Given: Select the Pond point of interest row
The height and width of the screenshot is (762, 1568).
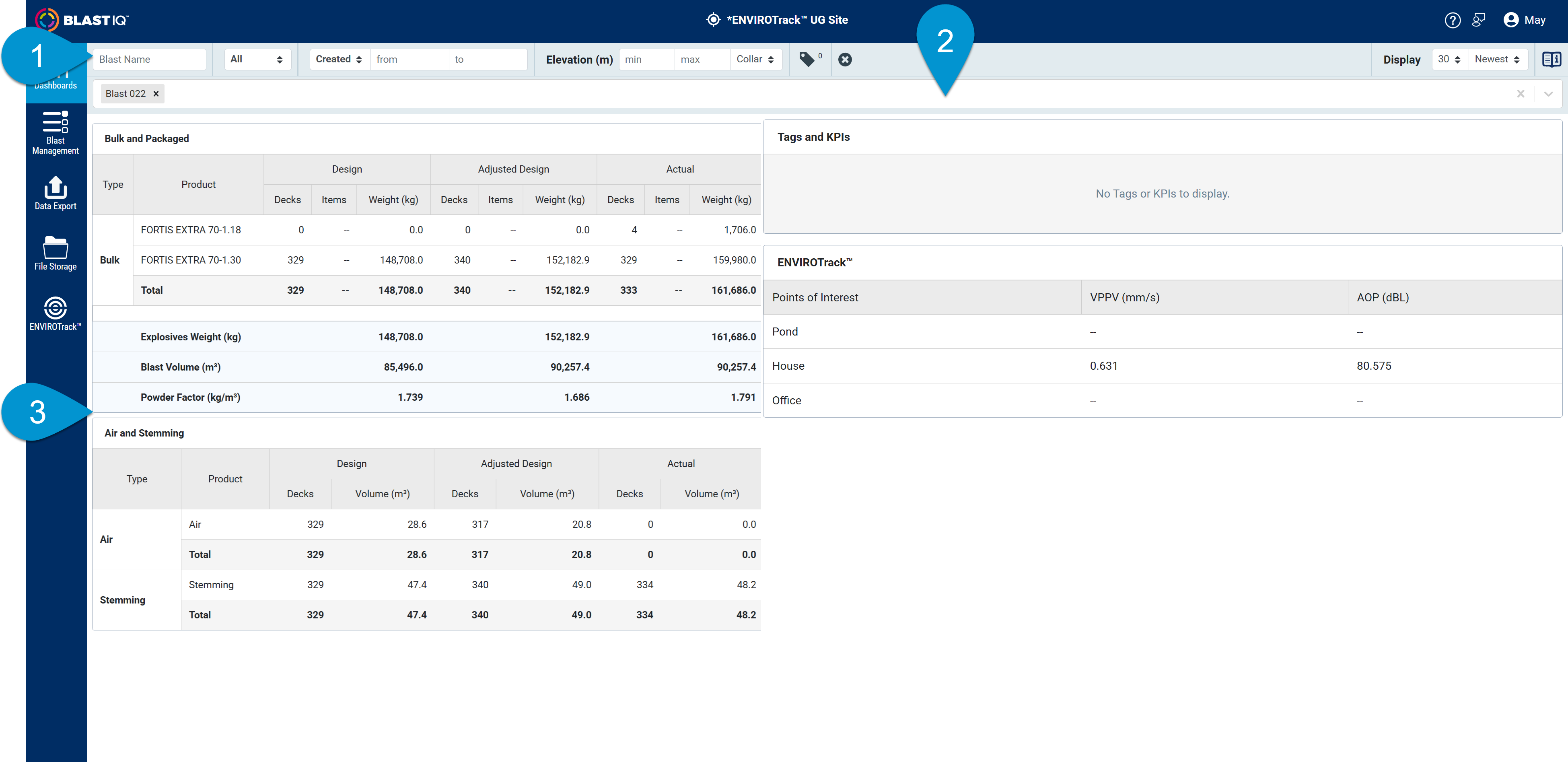Looking at the screenshot, I should coord(1163,332).
